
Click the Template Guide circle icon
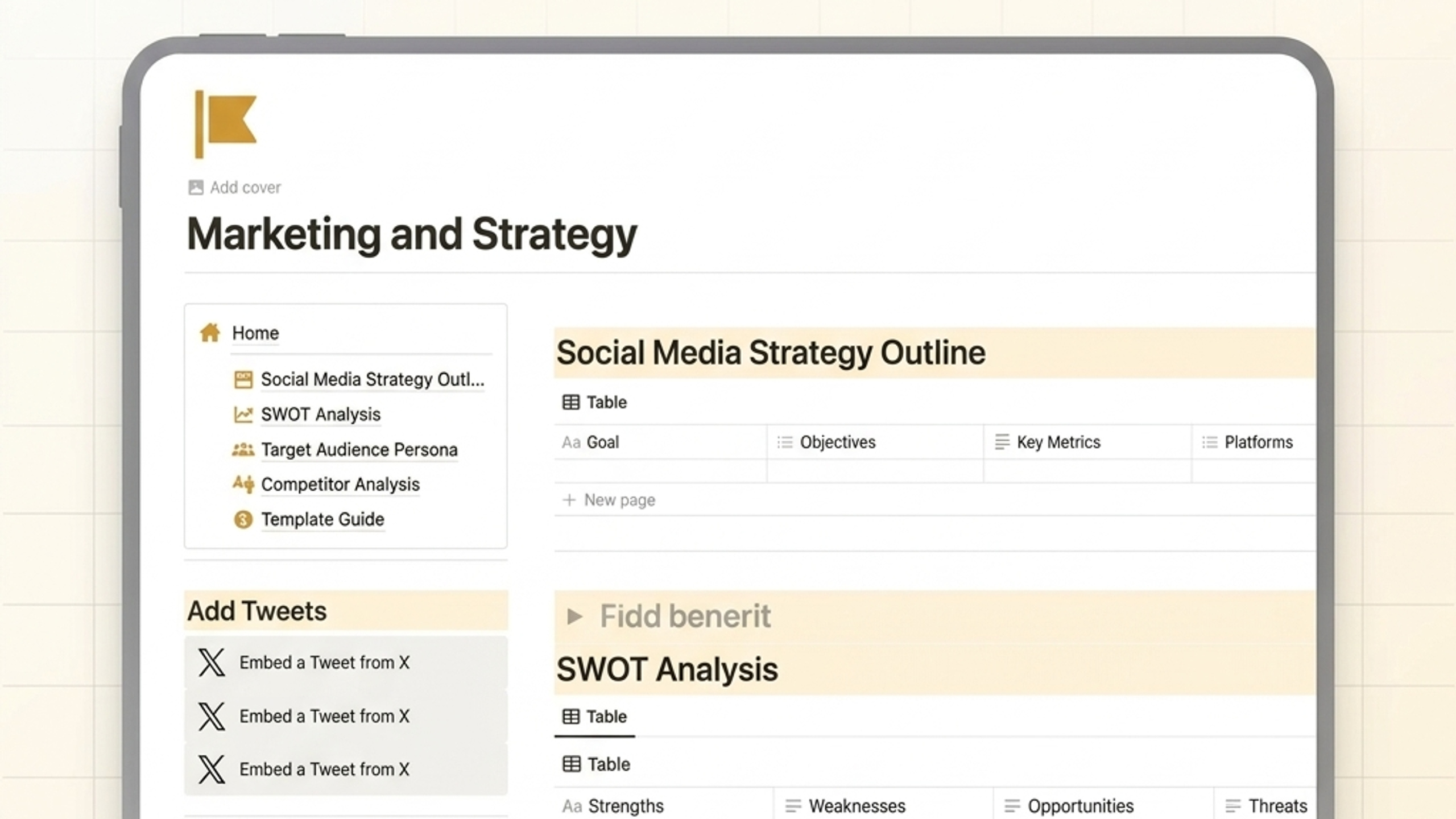click(243, 519)
